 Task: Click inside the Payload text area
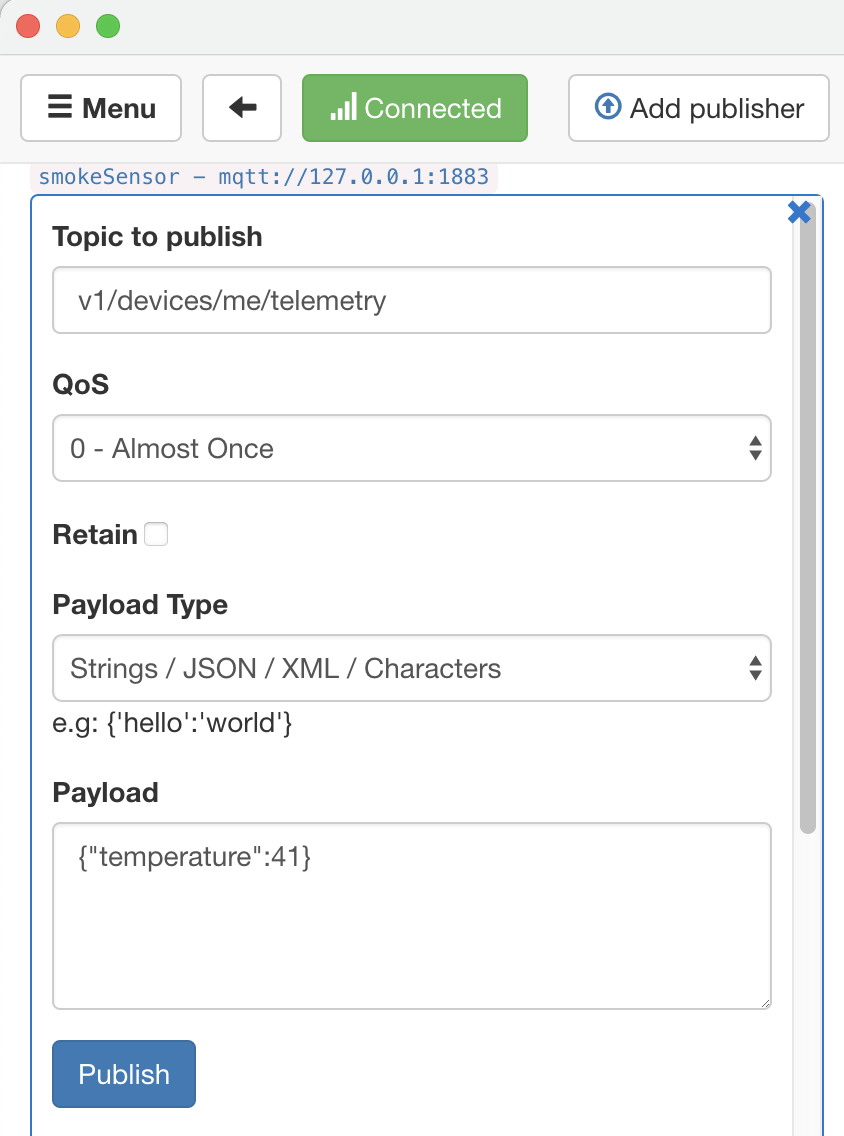pos(412,915)
